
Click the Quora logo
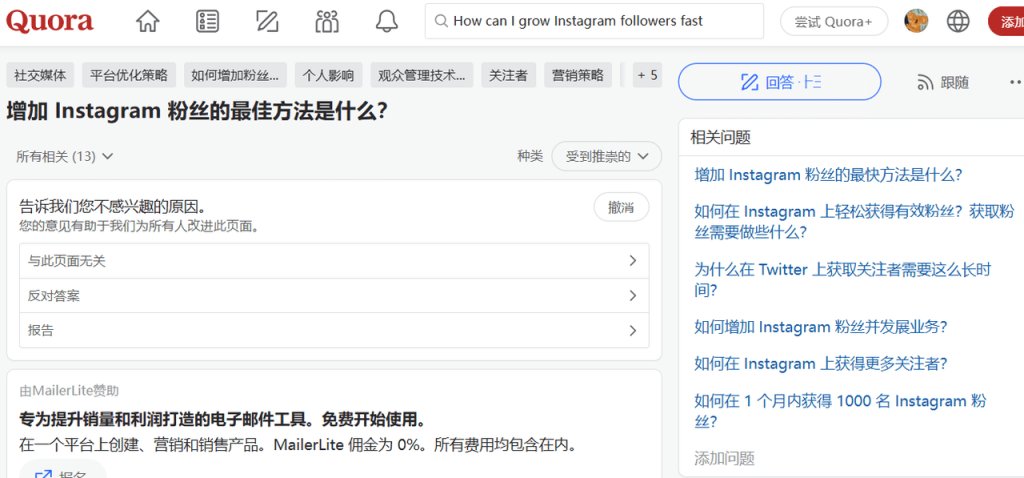50,21
